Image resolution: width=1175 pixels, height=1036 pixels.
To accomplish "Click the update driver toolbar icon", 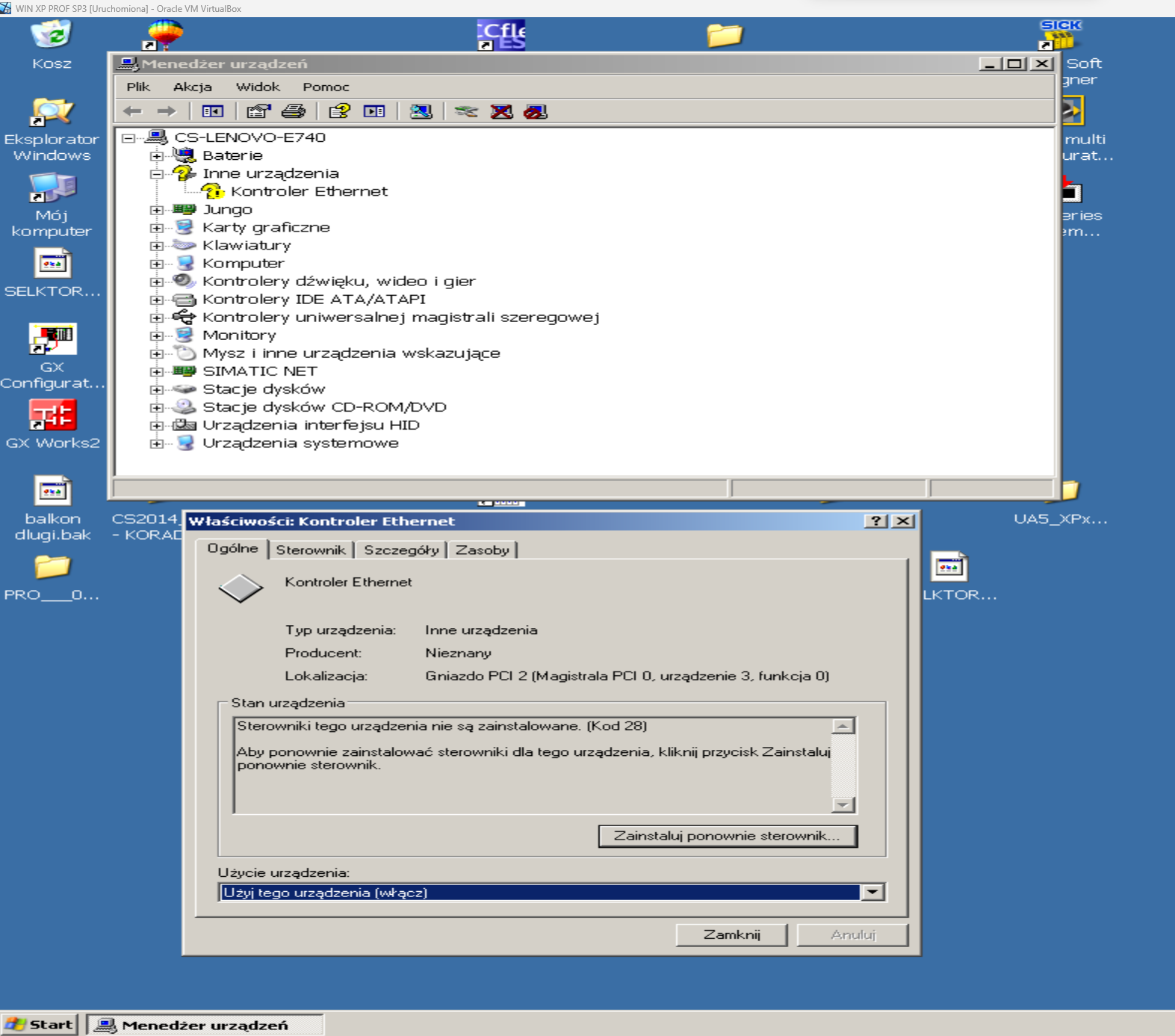I will click(466, 111).
